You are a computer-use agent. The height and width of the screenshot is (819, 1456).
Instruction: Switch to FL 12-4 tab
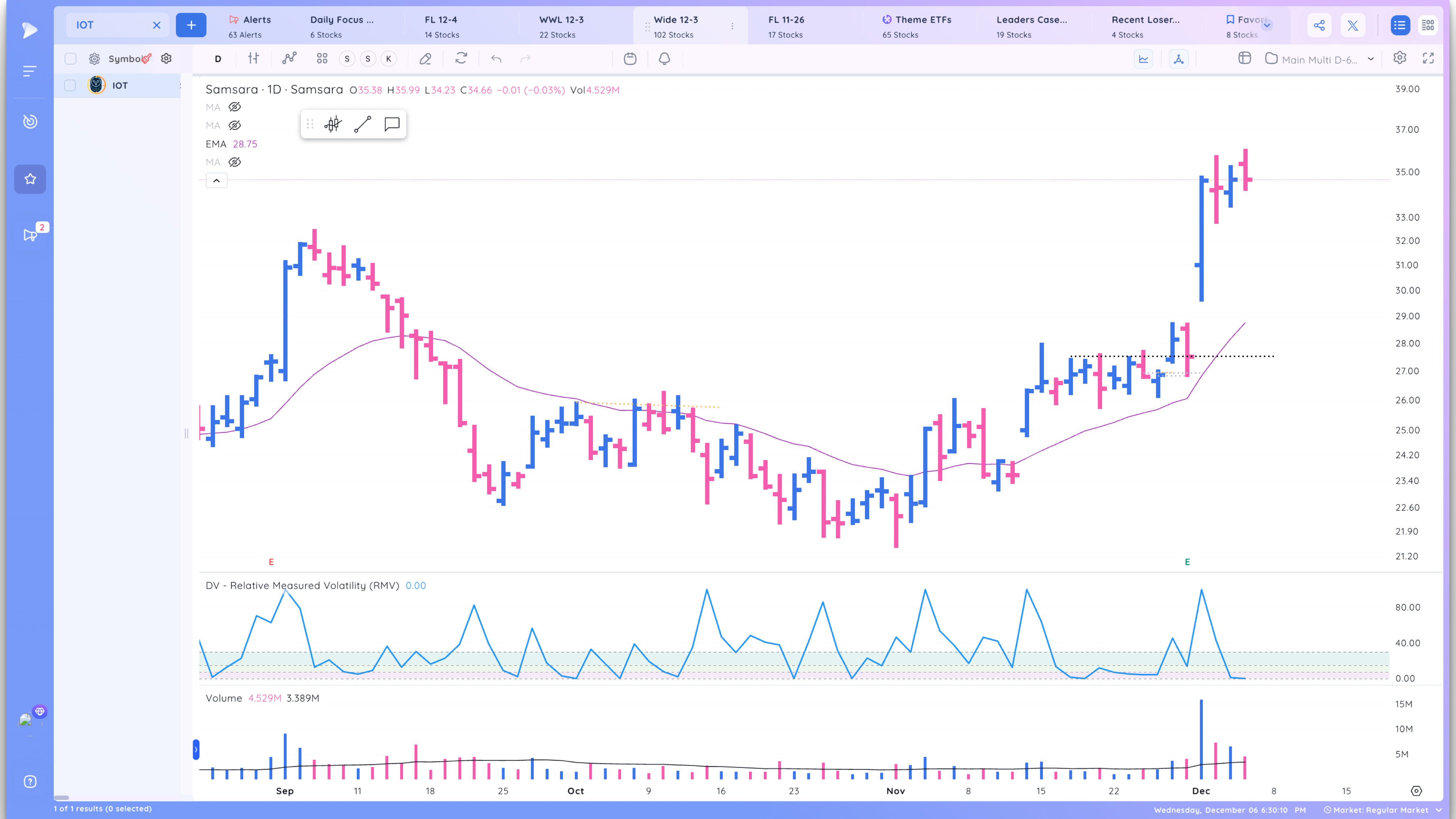(441, 27)
